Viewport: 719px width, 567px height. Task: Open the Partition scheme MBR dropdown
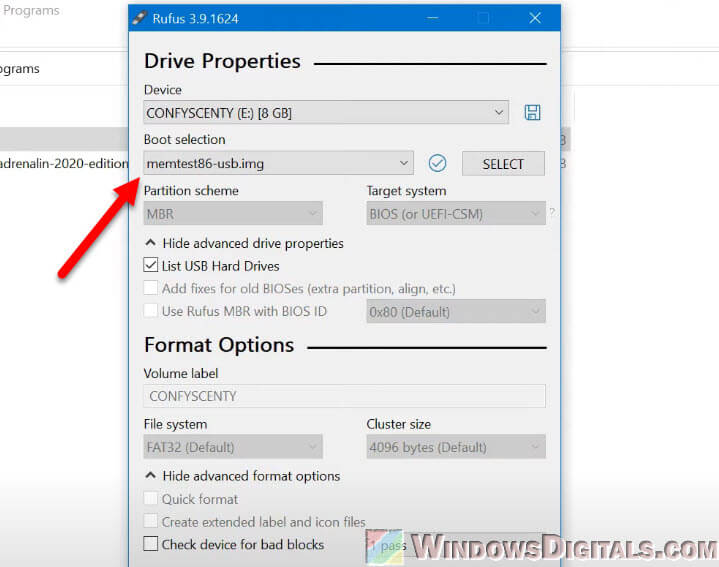pyautogui.click(x=233, y=214)
